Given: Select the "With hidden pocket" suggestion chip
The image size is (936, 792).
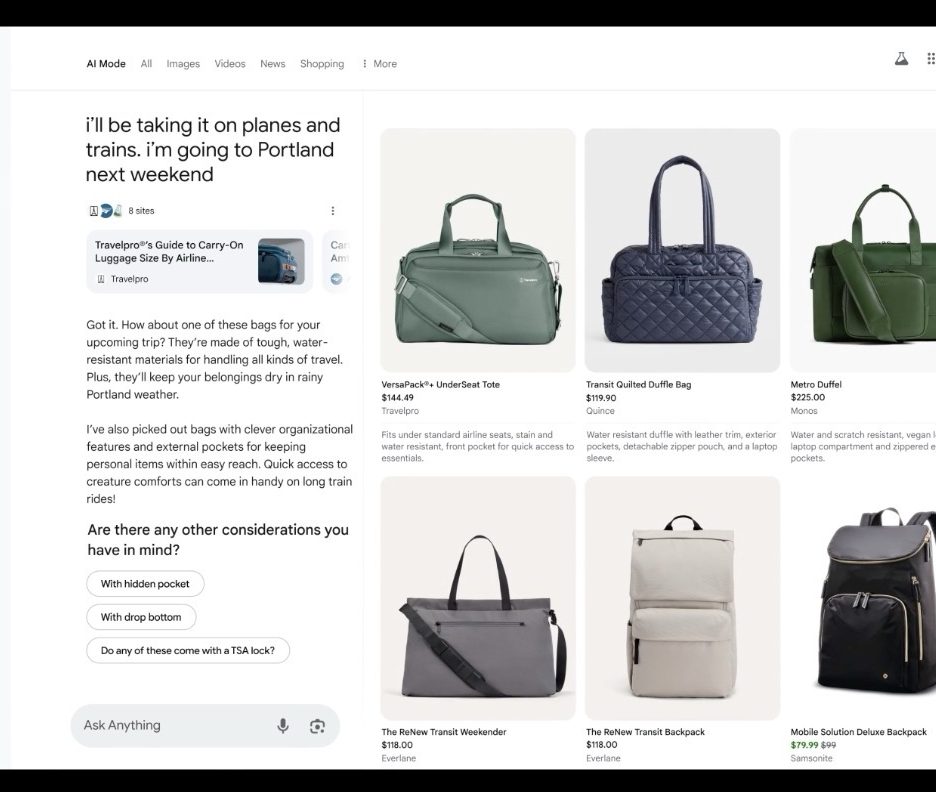Looking at the screenshot, I should (145, 584).
